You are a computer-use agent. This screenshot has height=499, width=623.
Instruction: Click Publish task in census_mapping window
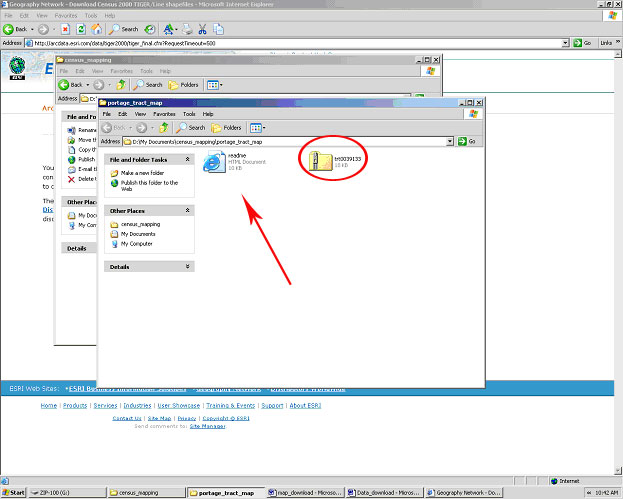point(81,159)
